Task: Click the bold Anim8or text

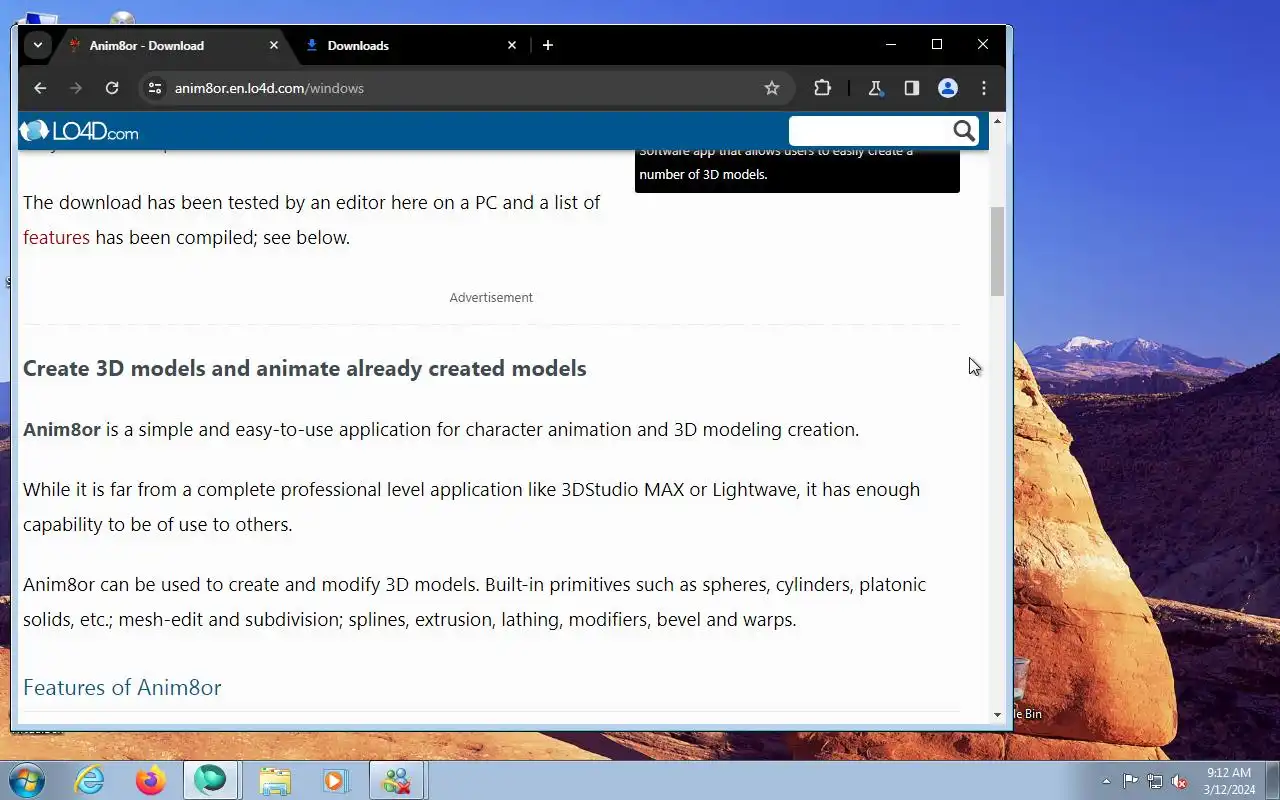Action: [x=62, y=429]
